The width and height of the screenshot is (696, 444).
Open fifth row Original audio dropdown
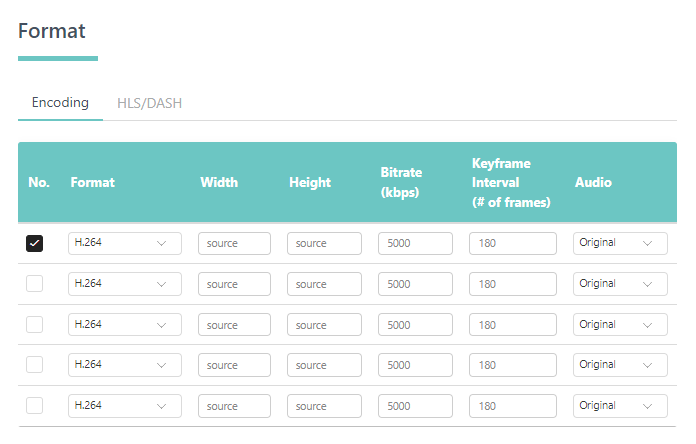coord(620,406)
